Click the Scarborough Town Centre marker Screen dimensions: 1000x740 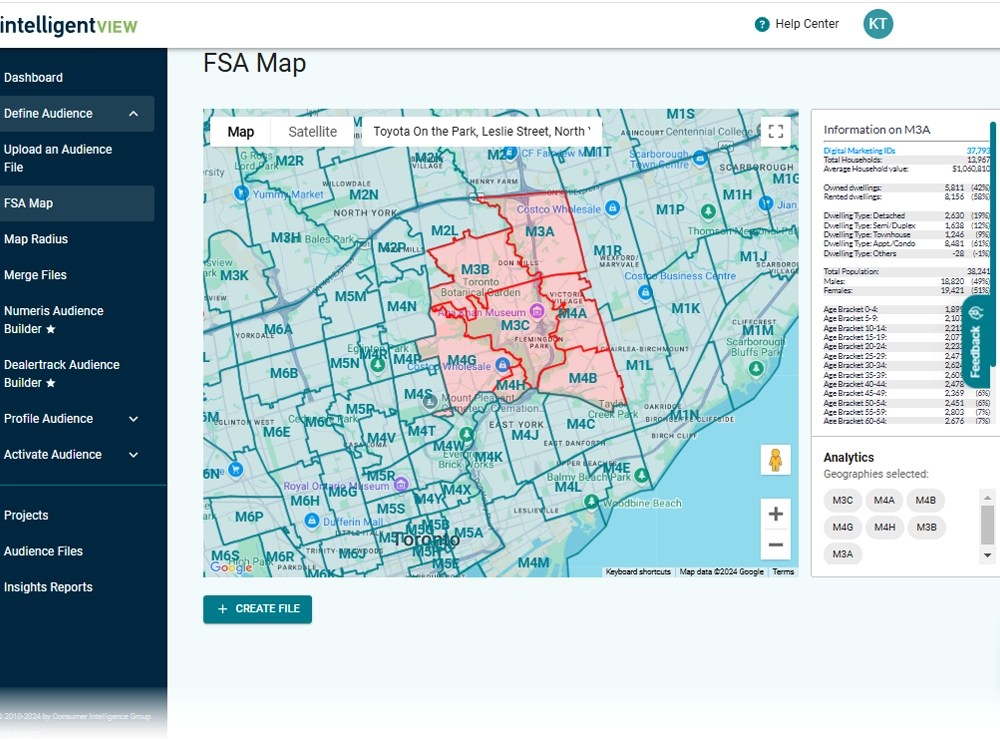(x=700, y=158)
